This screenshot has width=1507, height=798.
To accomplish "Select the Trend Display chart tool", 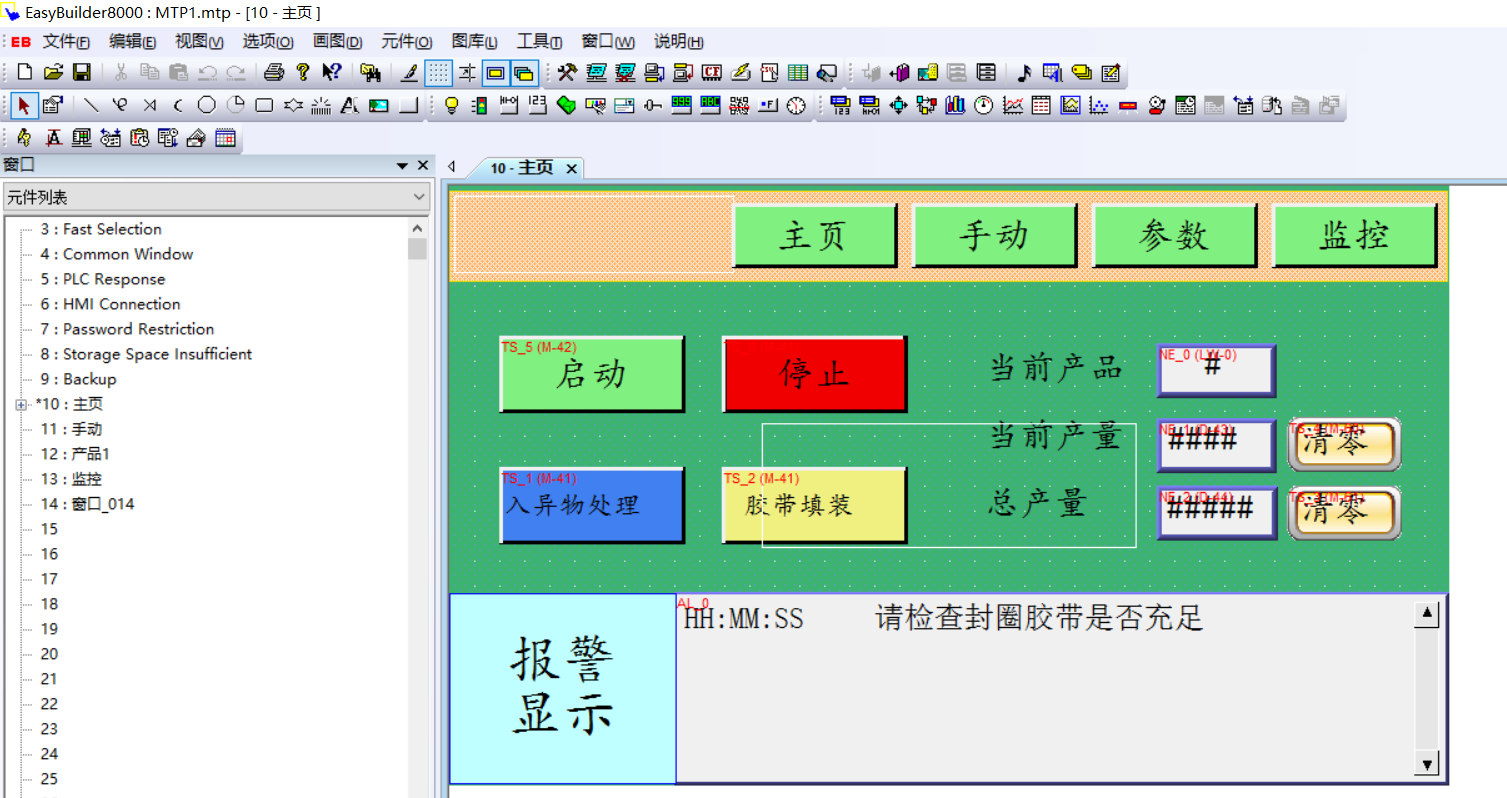I will pos(1013,105).
